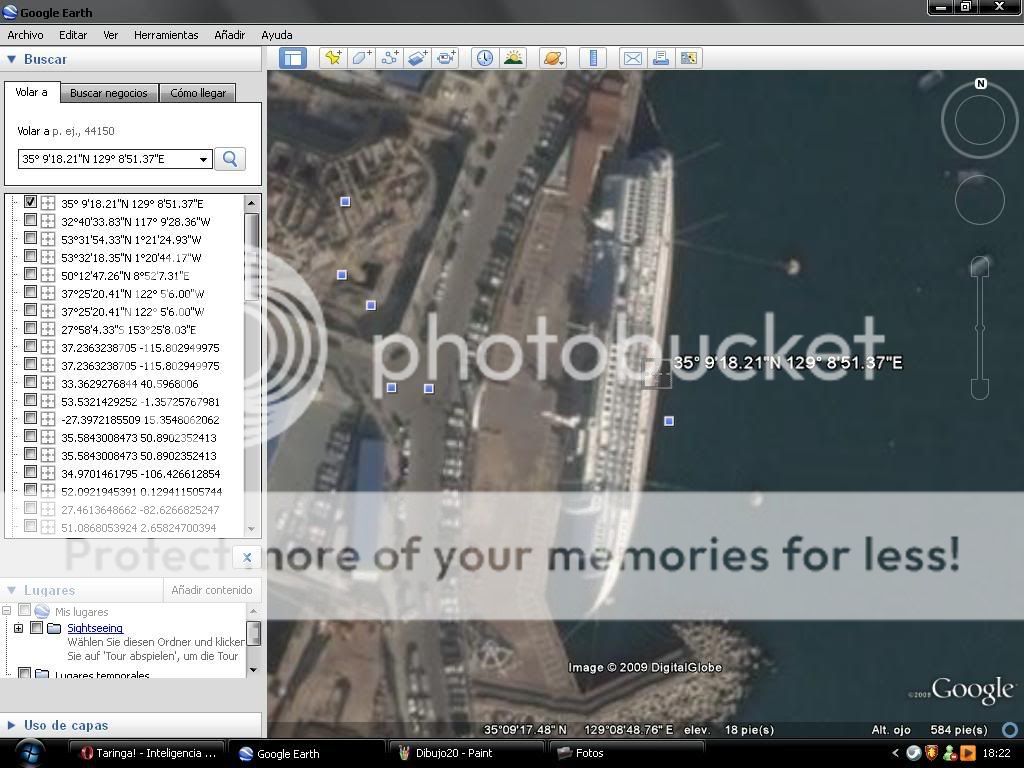The height and width of the screenshot is (768, 1024).
Task: Click the email envelope icon
Action: click(632, 58)
